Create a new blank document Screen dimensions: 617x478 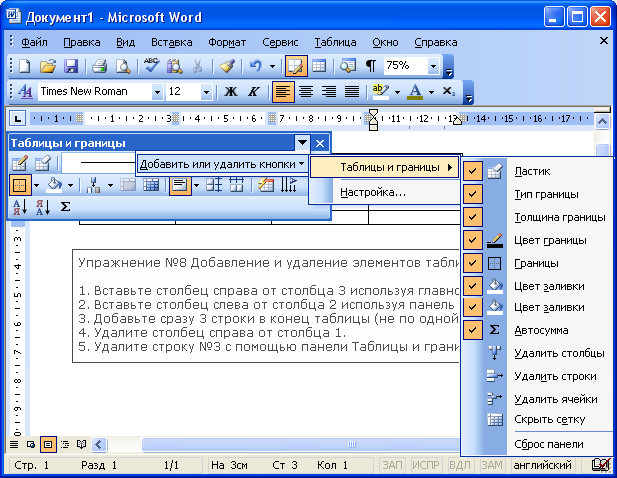point(25,66)
